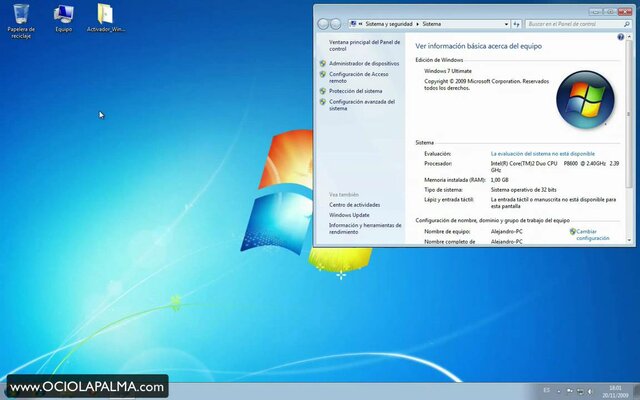Click the Ver información básica acerca del equipo heading
The width and height of the screenshot is (640, 400).
[478, 46]
